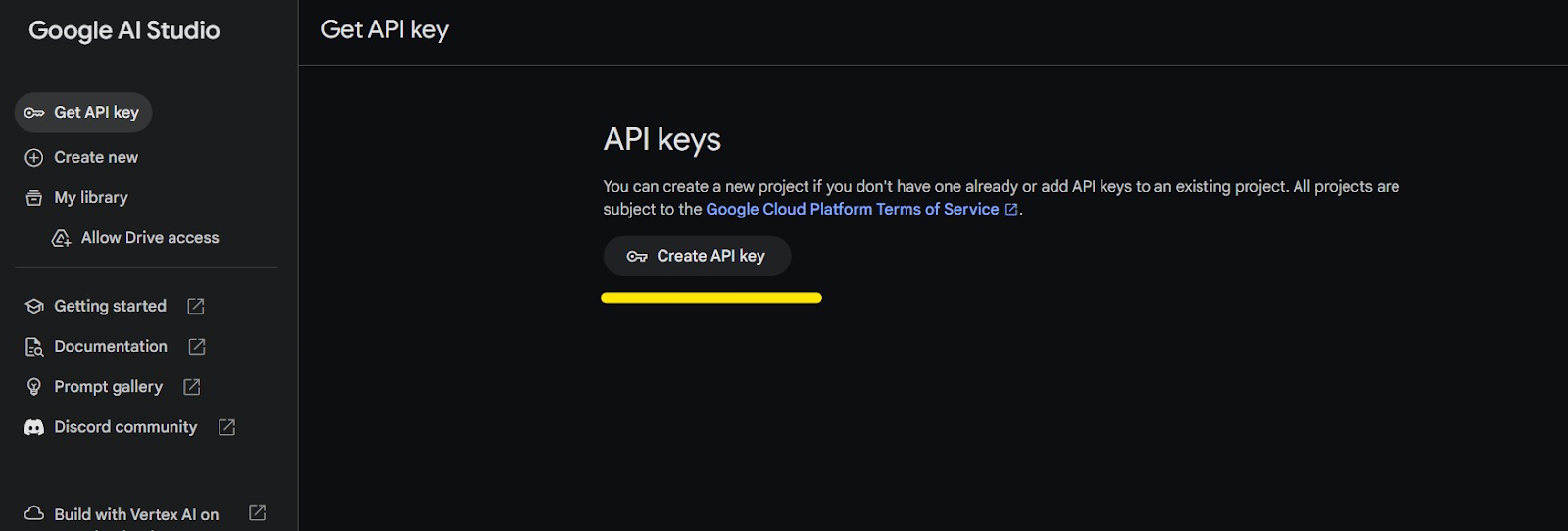Screen dimensions: 1568x531
Task: Click the Drive icon beside Allow Drive access
Action: pos(61,238)
